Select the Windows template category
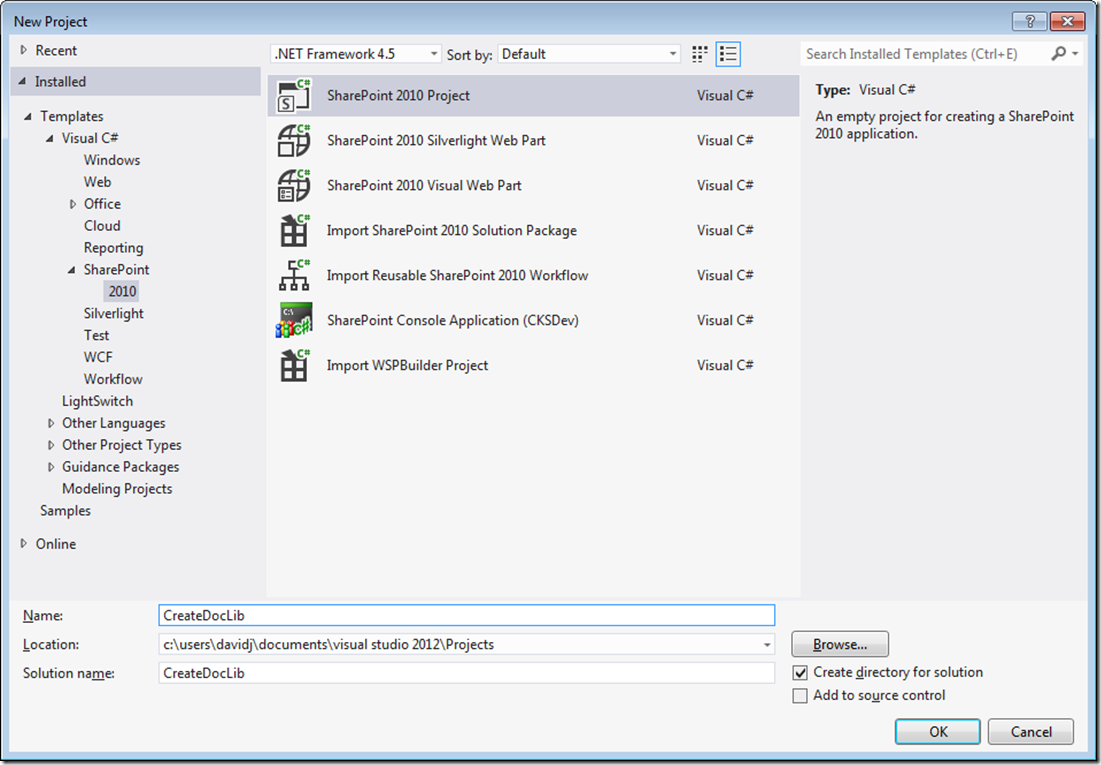This screenshot has height=765, width=1101. (x=112, y=160)
